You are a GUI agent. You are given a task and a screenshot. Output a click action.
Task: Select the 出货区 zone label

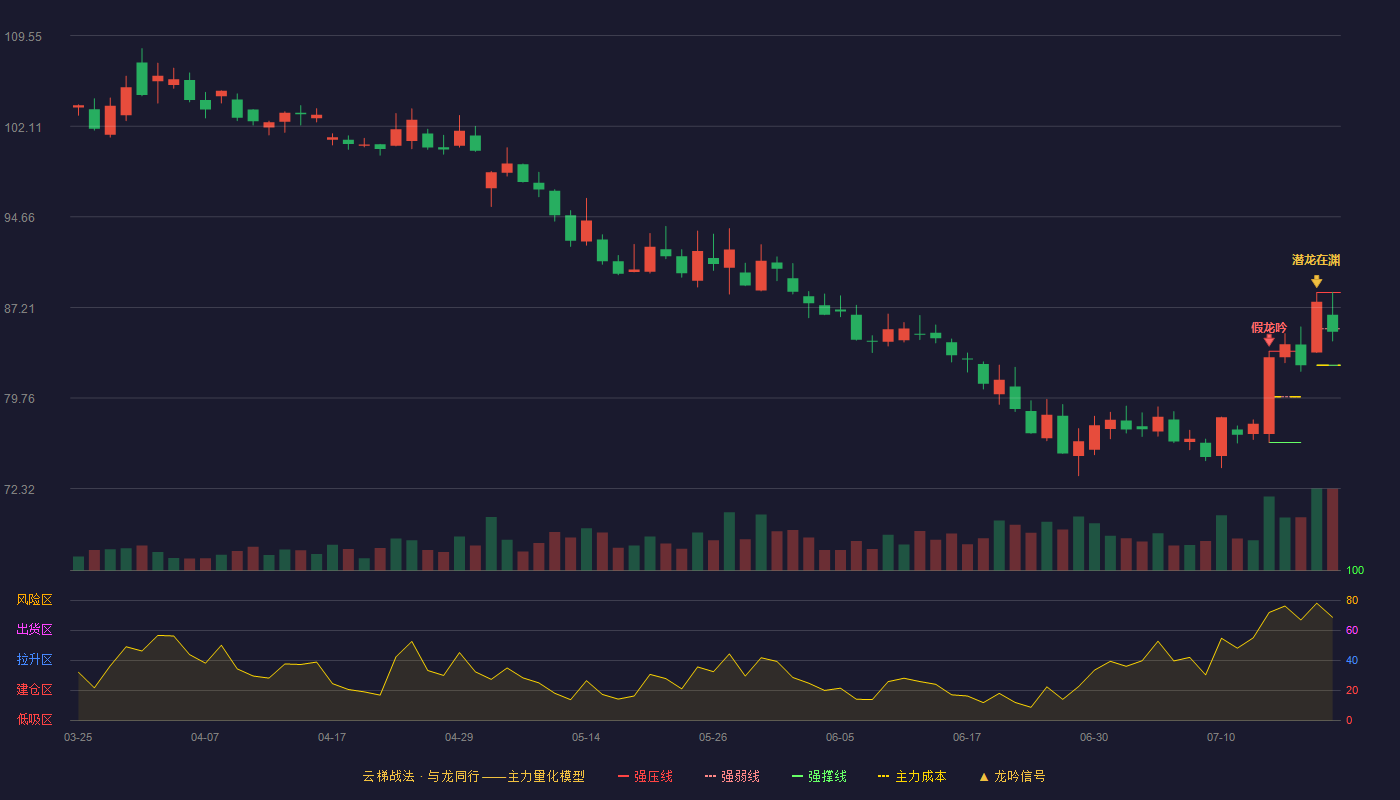point(34,630)
